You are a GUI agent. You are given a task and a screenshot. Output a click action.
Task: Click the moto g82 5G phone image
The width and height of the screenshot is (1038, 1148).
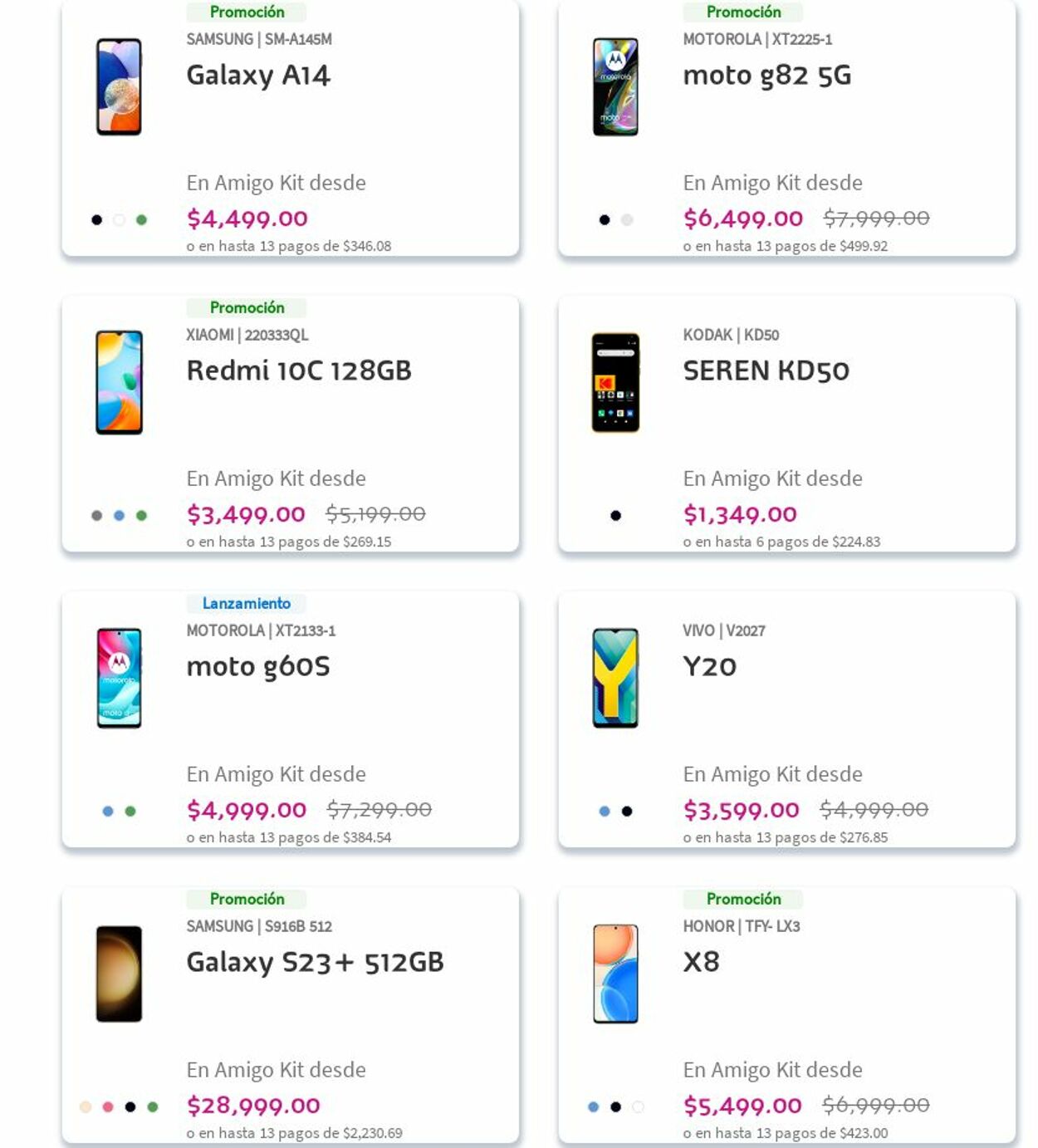click(x=615, y=87)
